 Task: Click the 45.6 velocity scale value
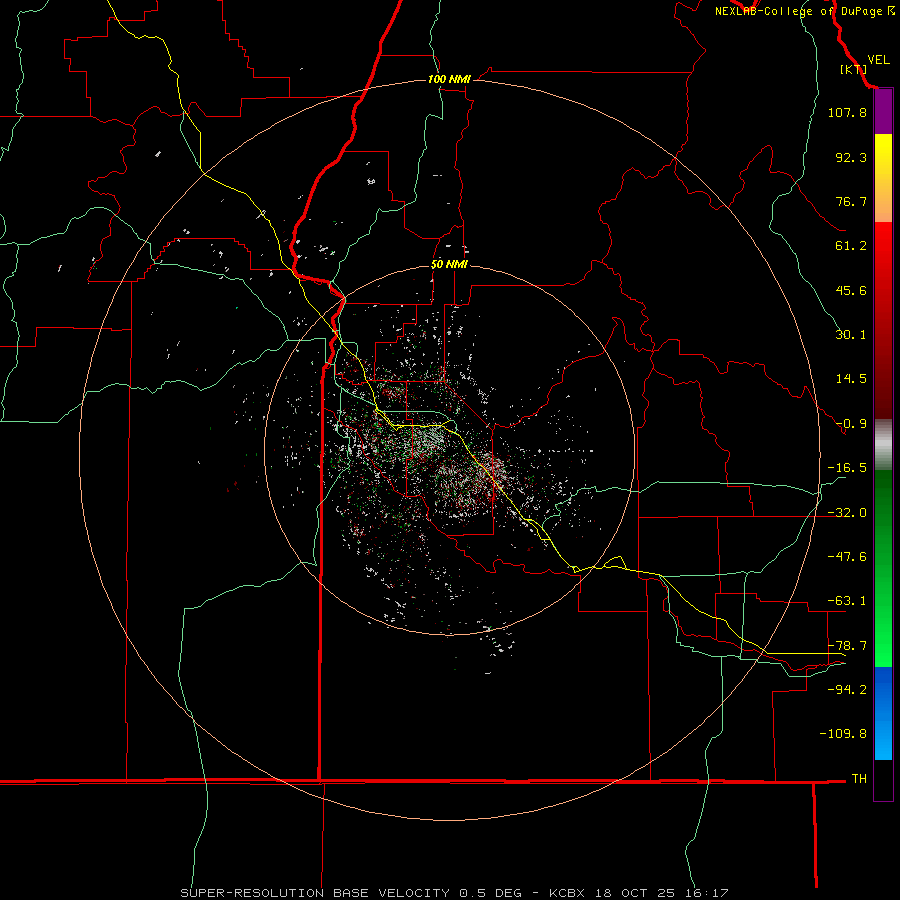851,290
